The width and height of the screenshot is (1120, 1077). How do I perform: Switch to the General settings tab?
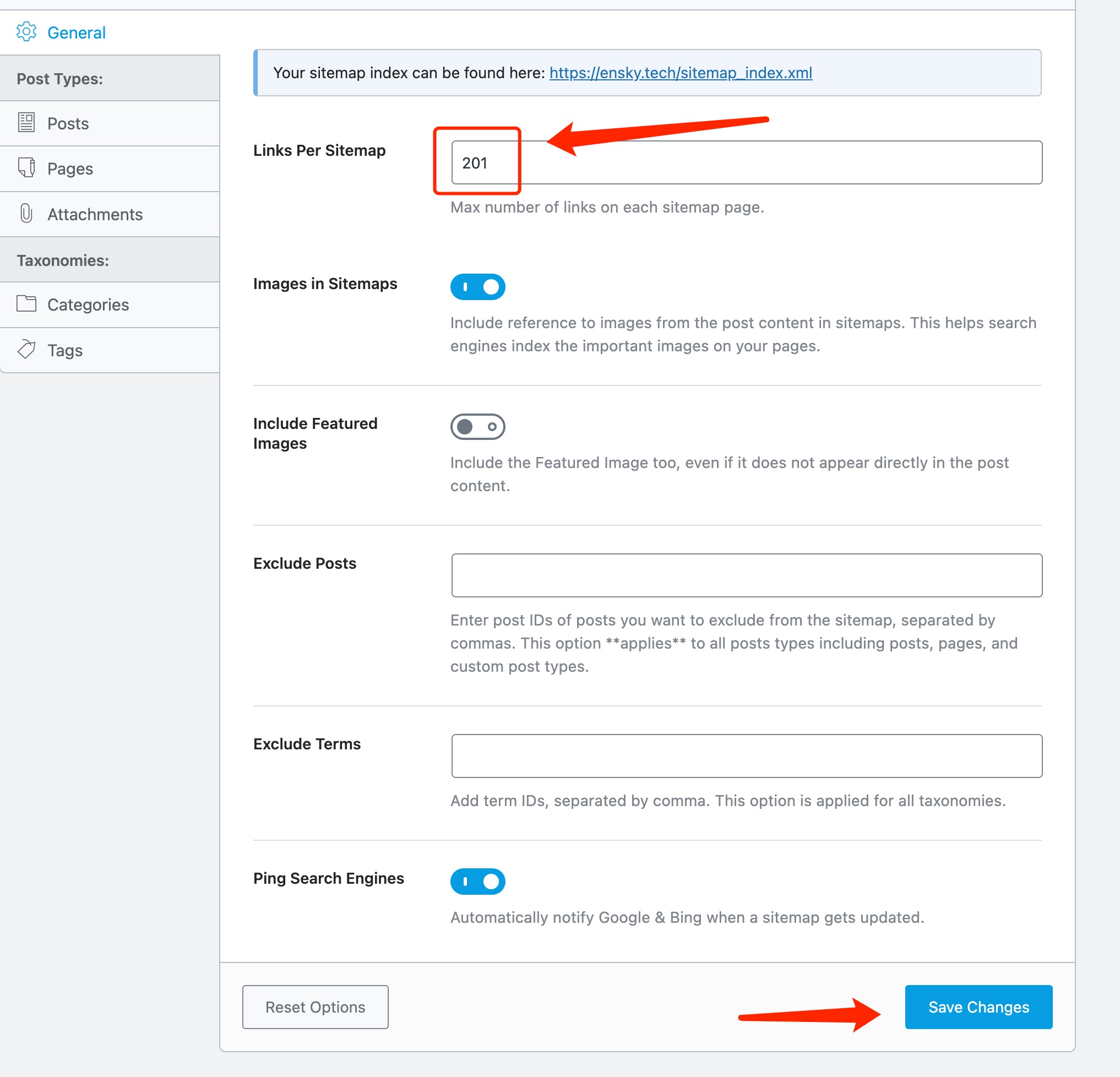76,32
